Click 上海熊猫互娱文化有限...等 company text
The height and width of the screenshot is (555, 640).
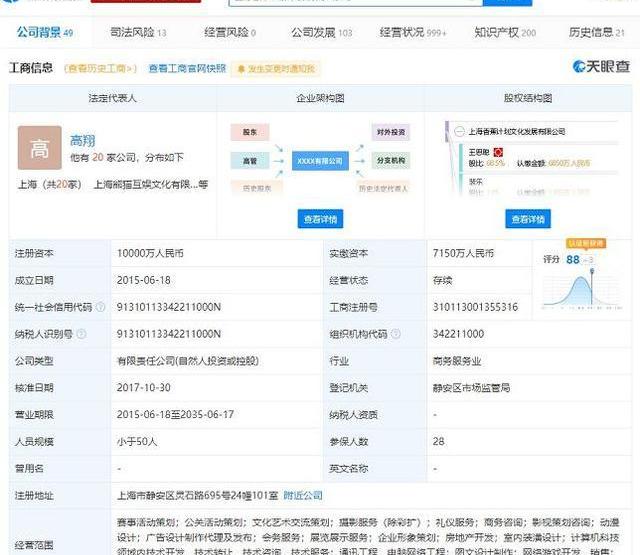[151, 184]
